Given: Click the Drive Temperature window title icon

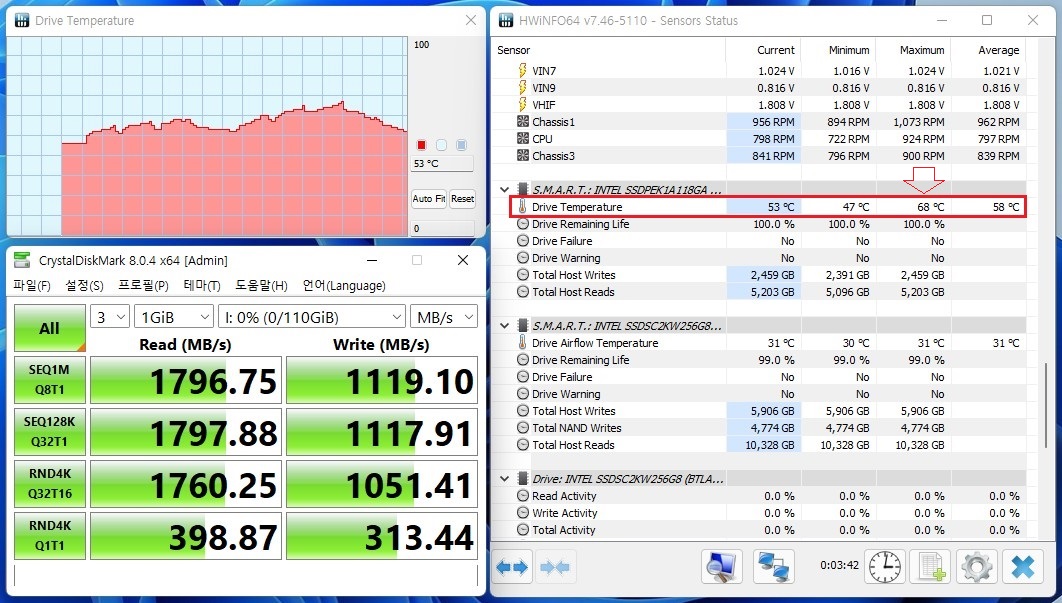Looking at the screenshot, I should (x=22, y=20).
